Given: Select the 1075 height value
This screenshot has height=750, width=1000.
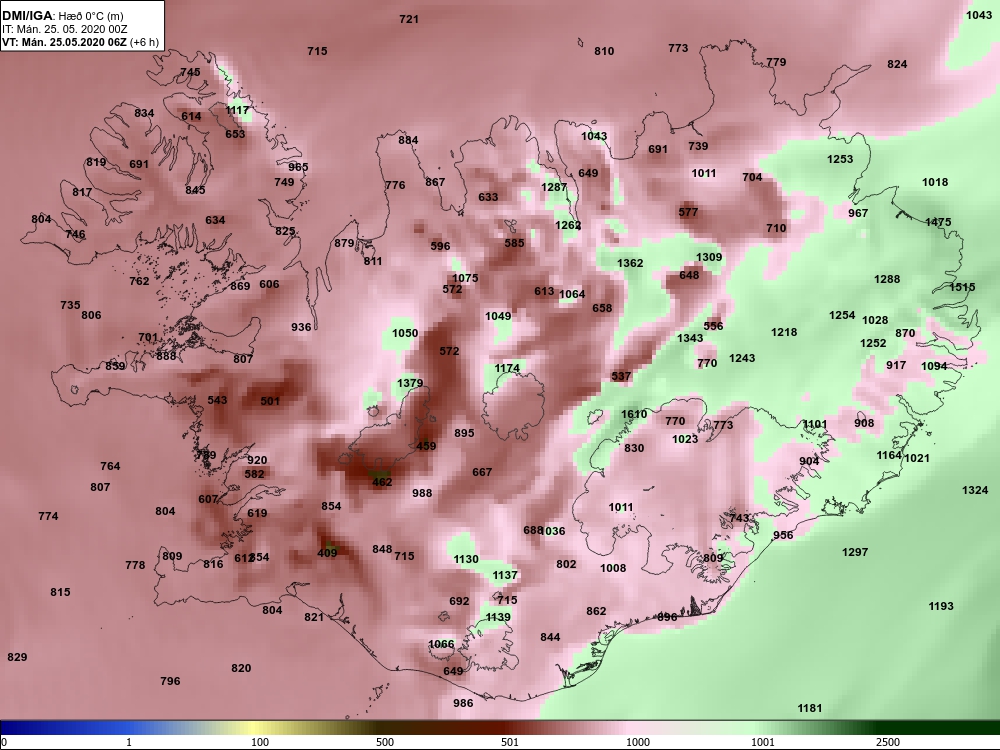Looking at the screenshot, I should click(465, 278).
